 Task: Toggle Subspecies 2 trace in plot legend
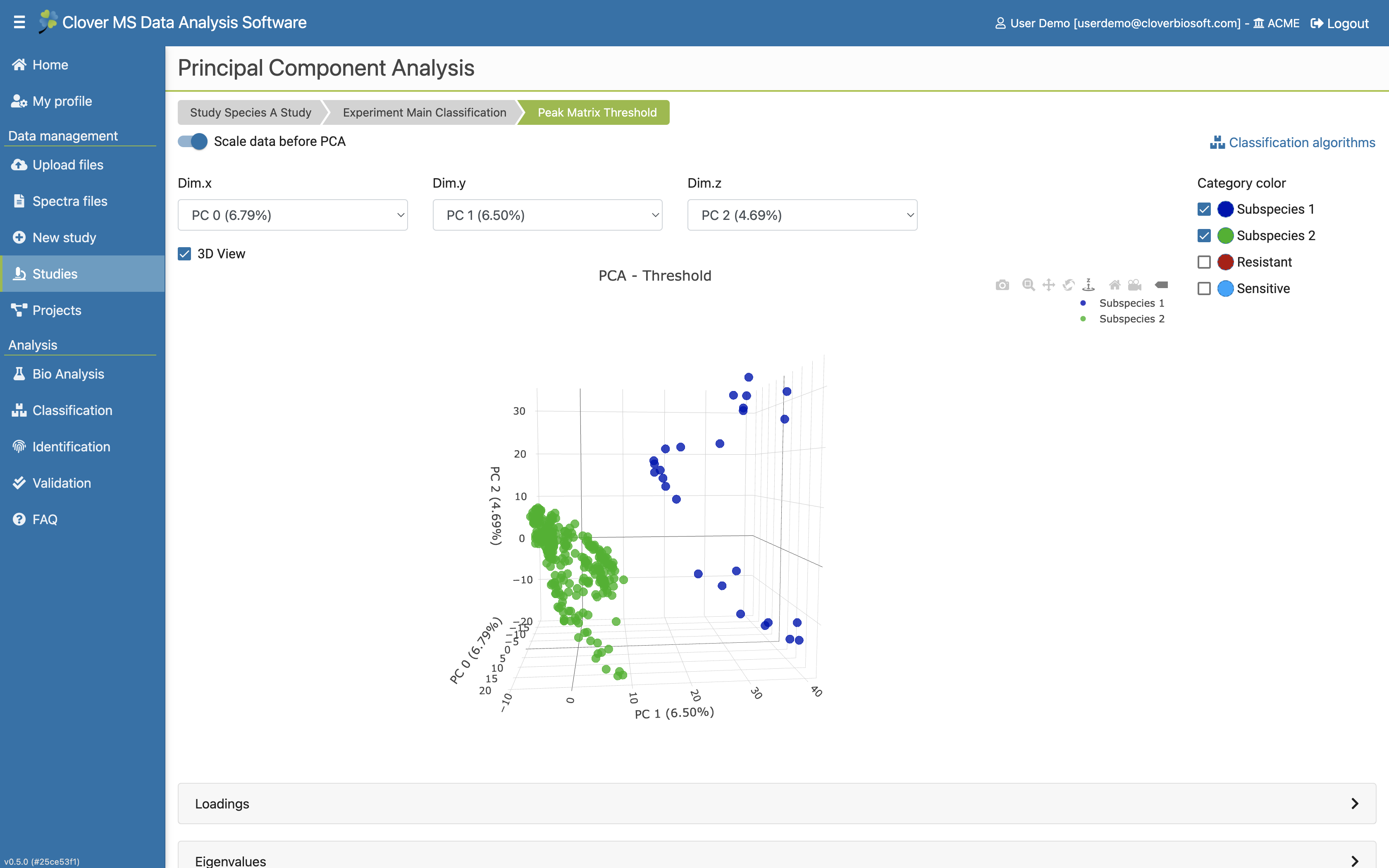1123,319
